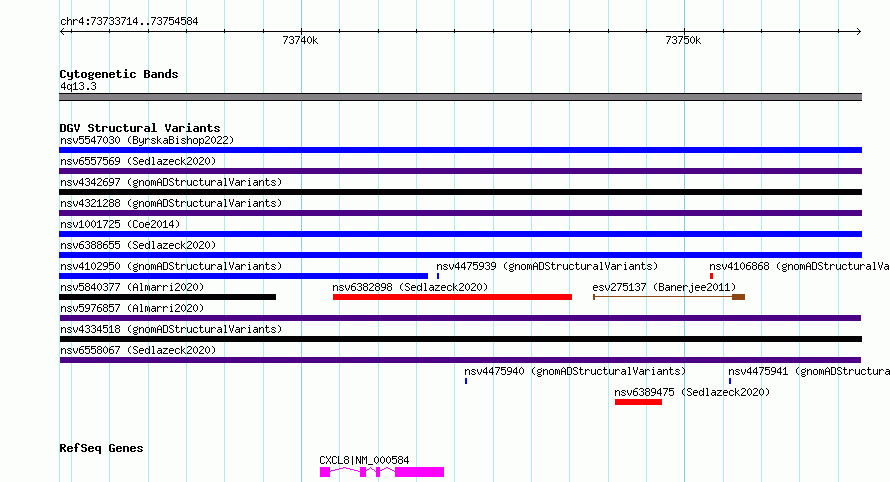Click the nsv6389475 Sedlazeck2020 label
This screenshot has height=482, width=890.
click(692, 392)
